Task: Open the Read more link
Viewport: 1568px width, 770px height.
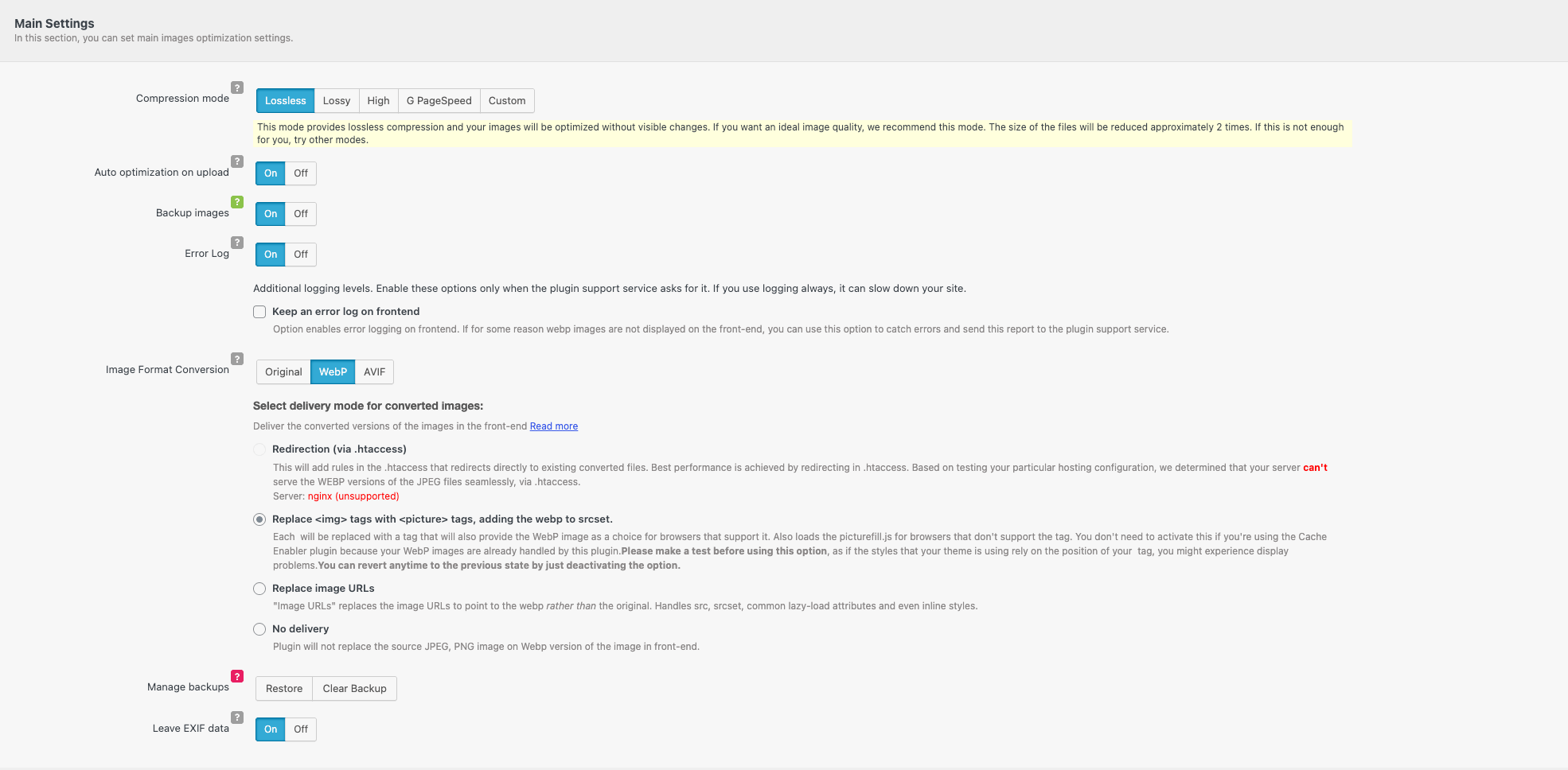Action: [x=554, y=426]
